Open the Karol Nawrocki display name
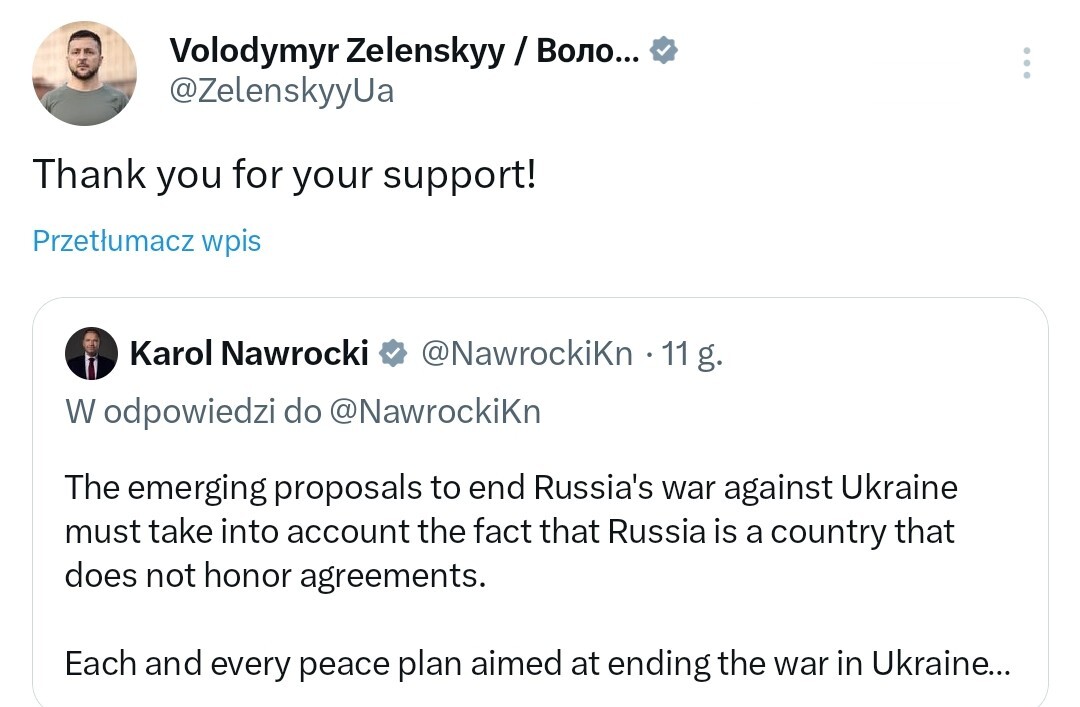 (249, 353)
